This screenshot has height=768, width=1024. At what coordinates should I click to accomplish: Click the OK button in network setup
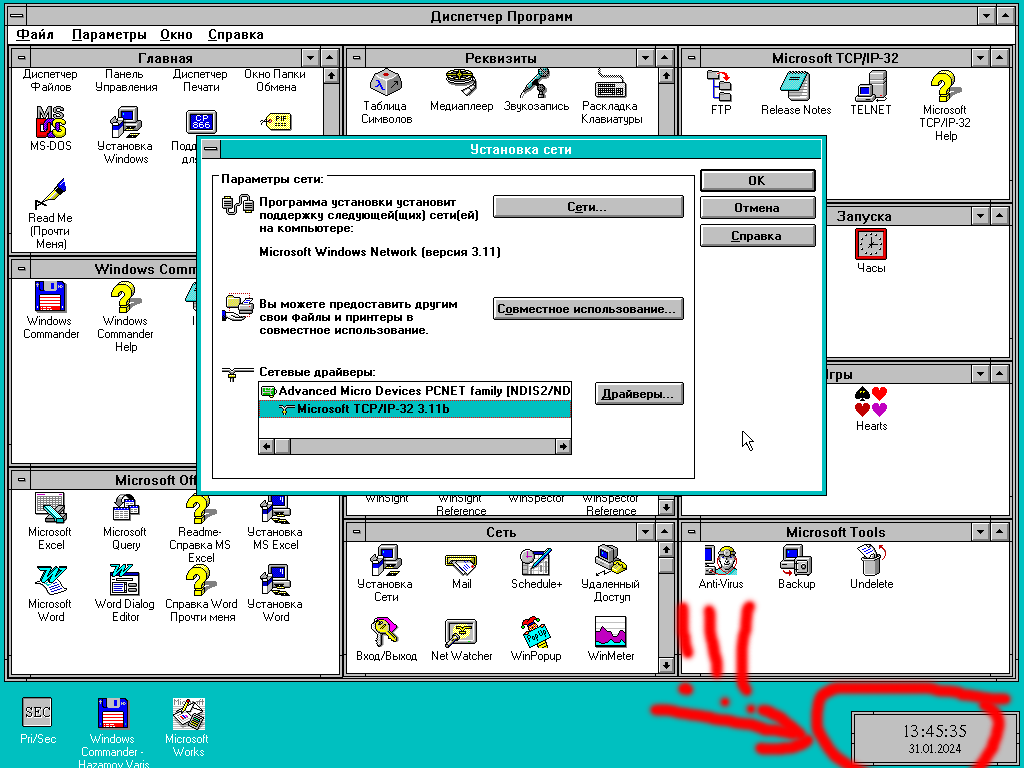pos(757,181)
